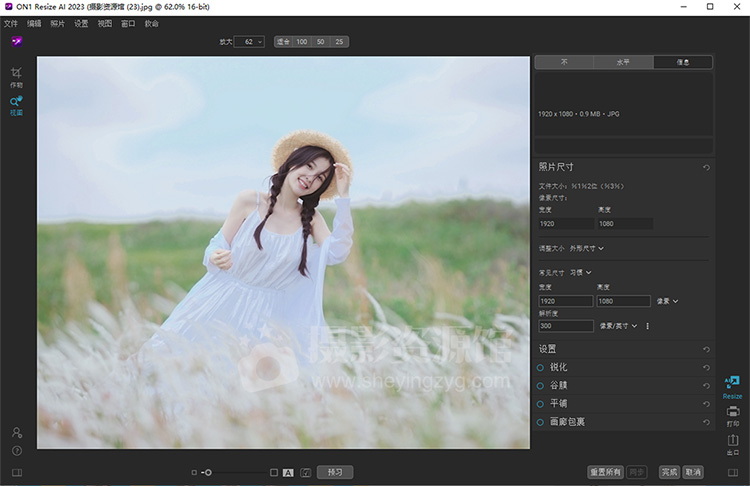Select the Crop tool in left sidebar

tap(17, 75)
